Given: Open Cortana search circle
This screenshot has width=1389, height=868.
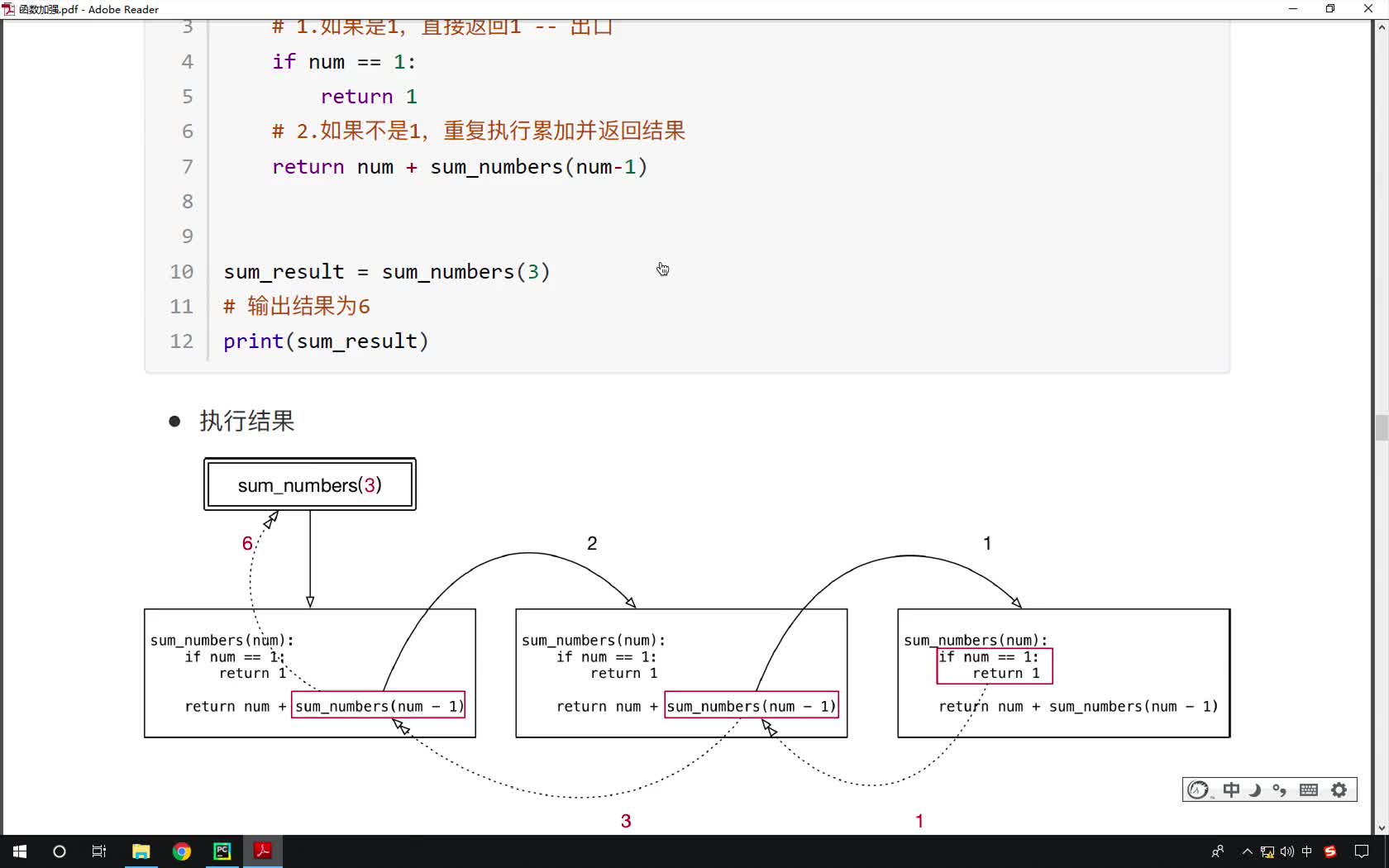Looking at the screenshot, I should 60,851.
